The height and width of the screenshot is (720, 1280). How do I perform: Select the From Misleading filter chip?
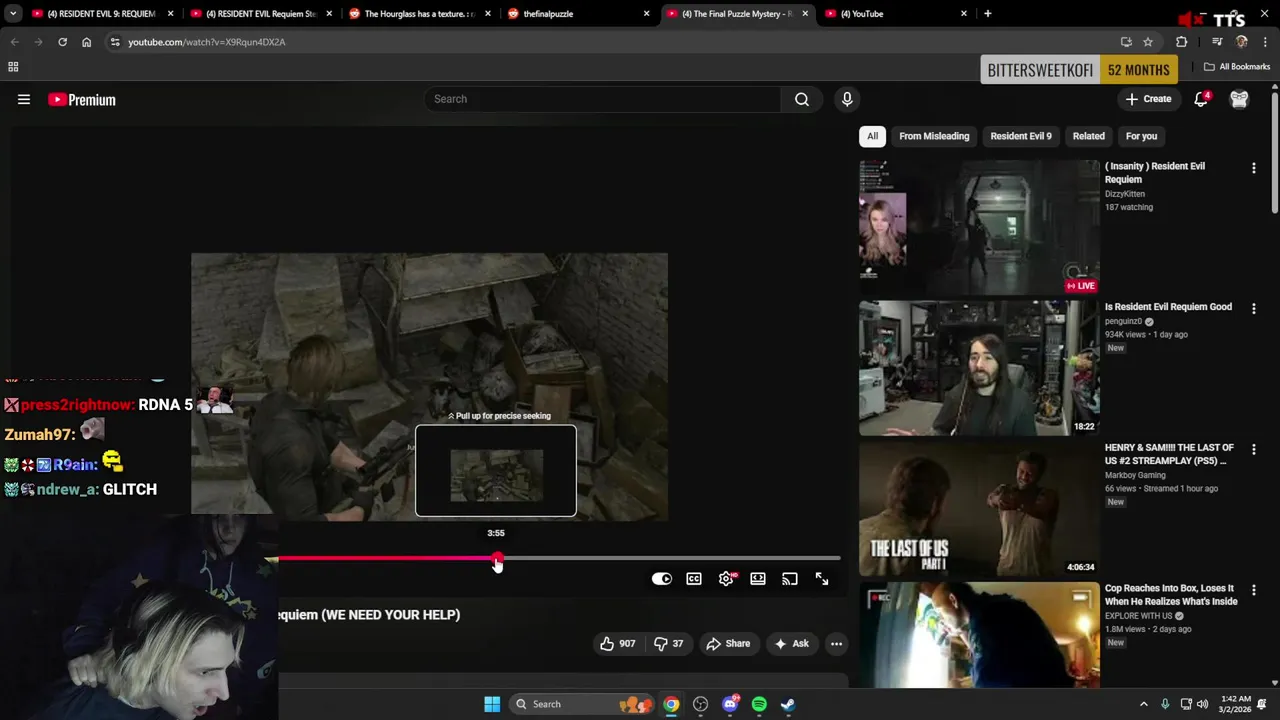point(934,136)
